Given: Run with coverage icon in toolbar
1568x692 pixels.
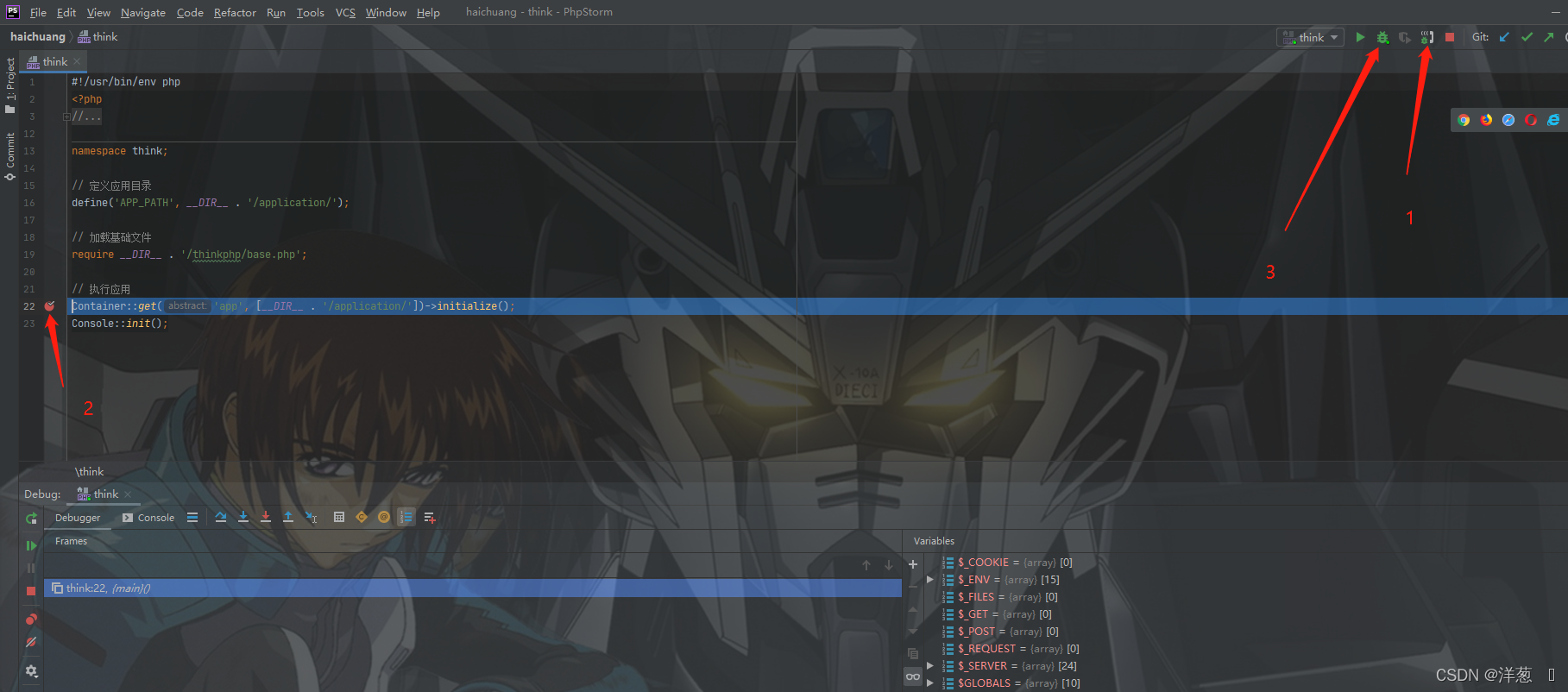Looking at the screenshot, I should click(x=1405, y=37).
